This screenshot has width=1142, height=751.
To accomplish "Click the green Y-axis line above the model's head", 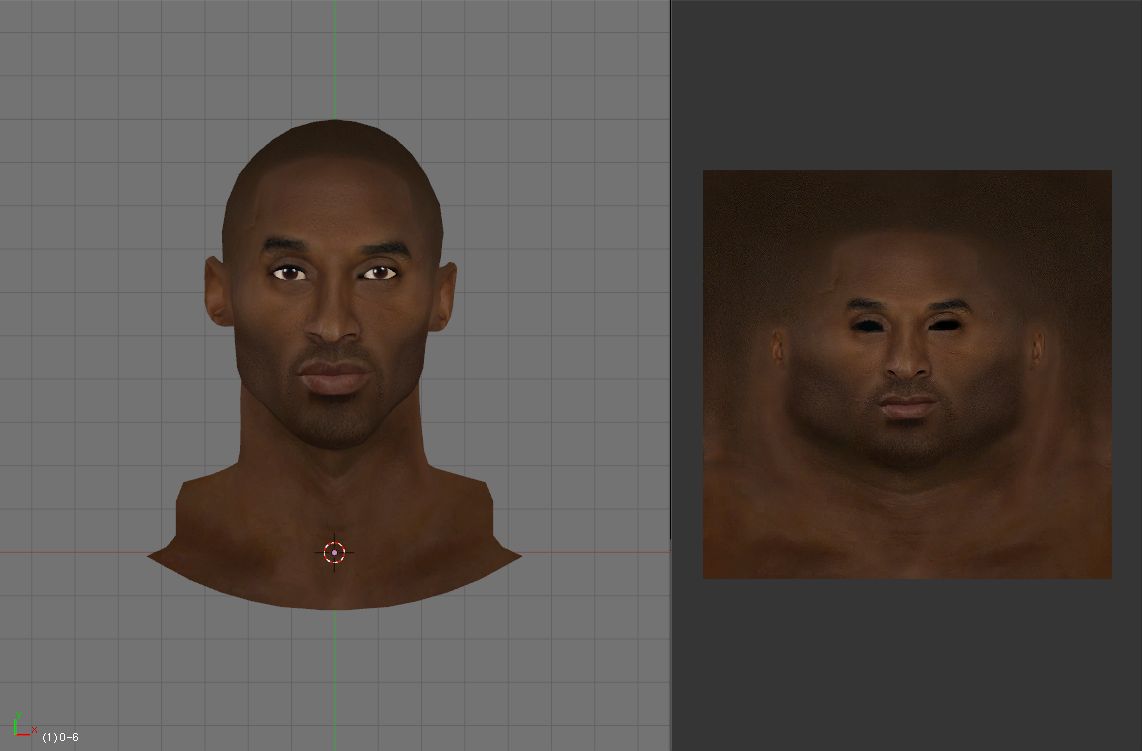I will click(334, 60).
